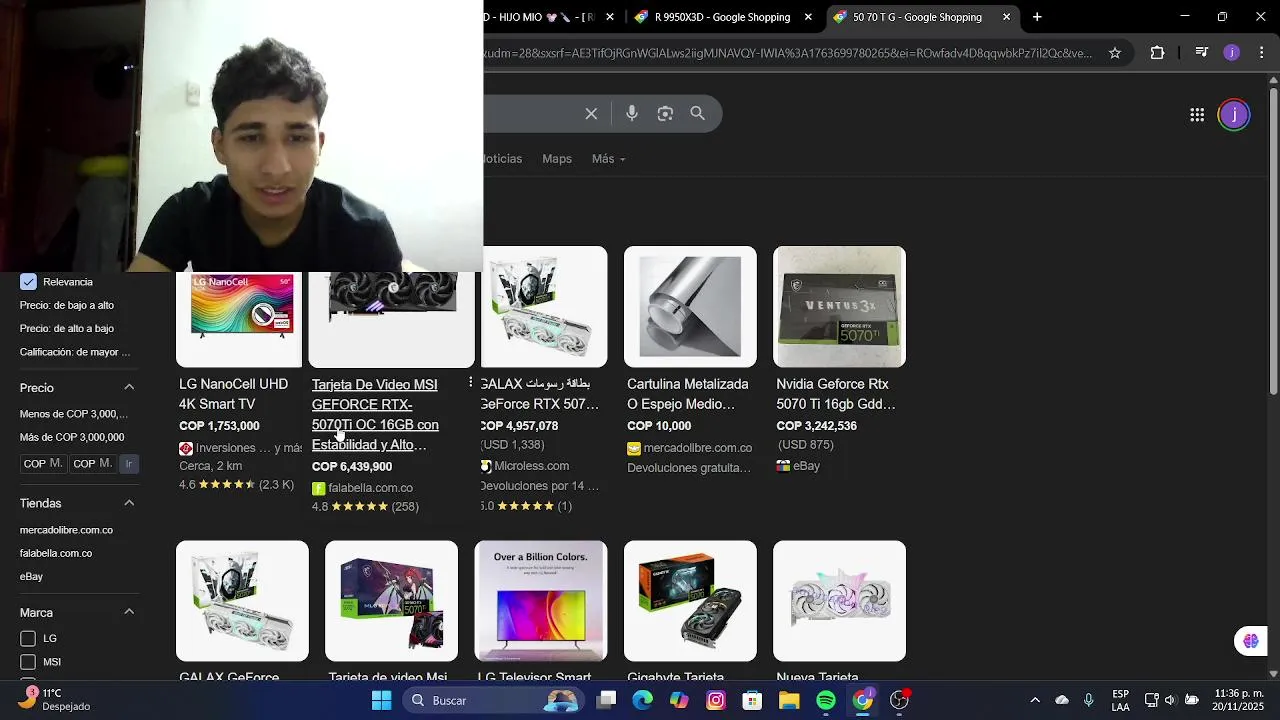Switch to the Maps search tab

click(557, 159)
